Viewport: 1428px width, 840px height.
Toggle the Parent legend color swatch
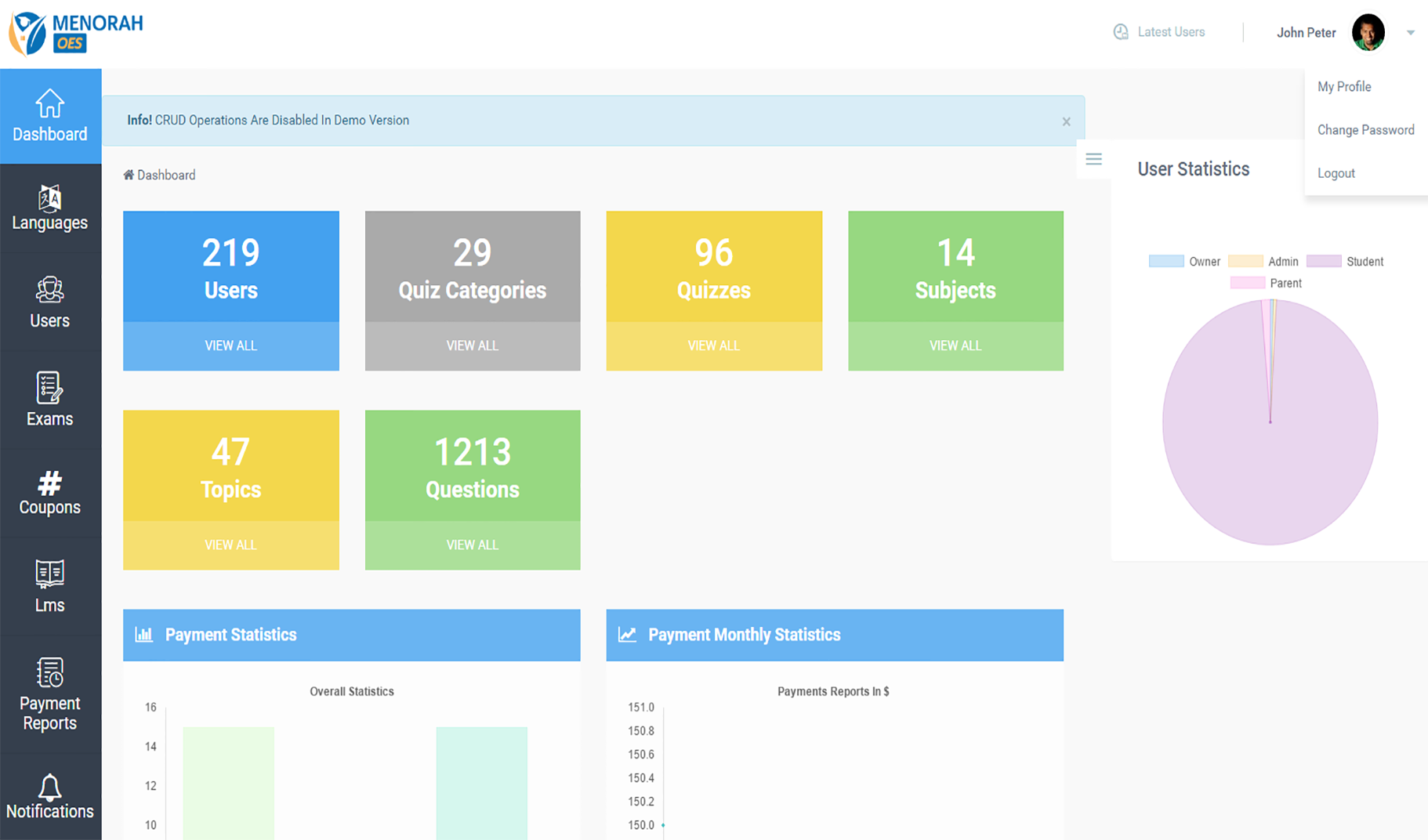[1247, 284]
